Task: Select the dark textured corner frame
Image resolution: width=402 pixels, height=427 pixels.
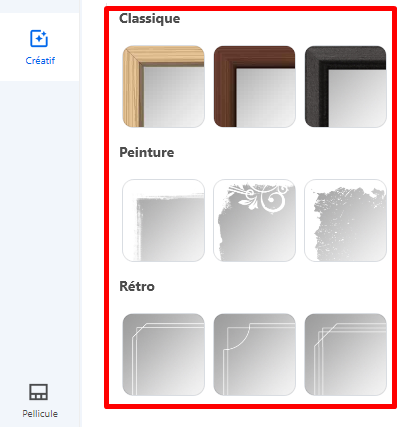Action: click(x=346, y=87)
